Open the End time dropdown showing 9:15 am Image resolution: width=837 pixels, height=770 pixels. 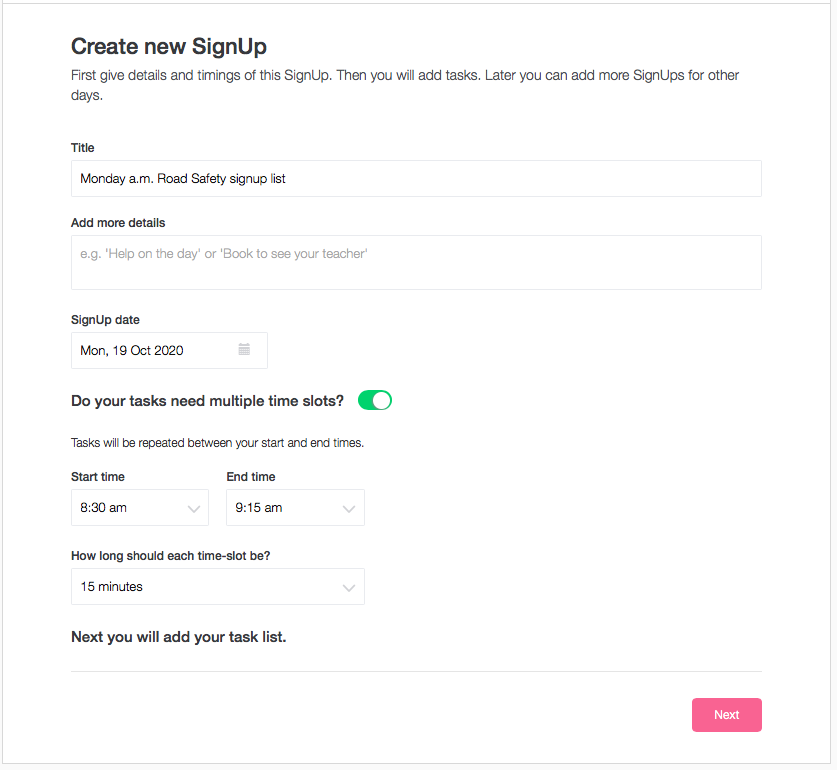(295, 508)
